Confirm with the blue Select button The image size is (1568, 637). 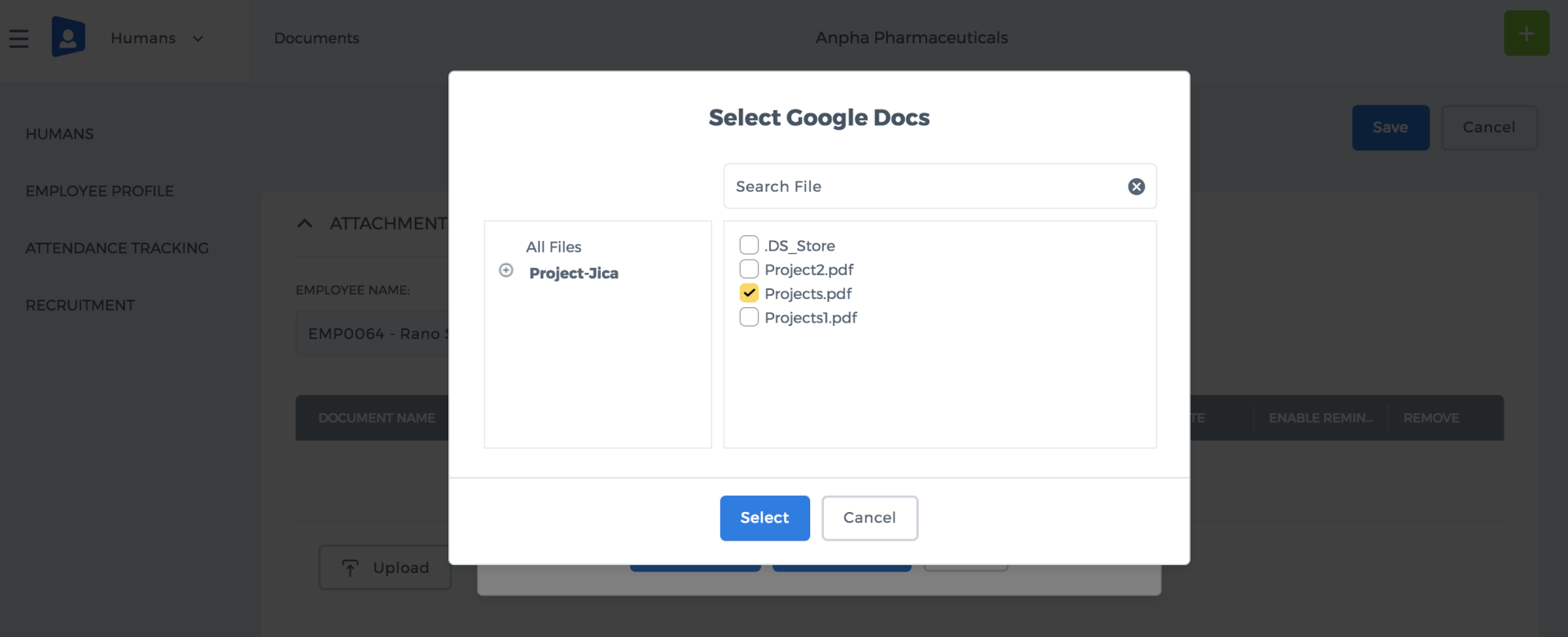(x=765, y=518)
